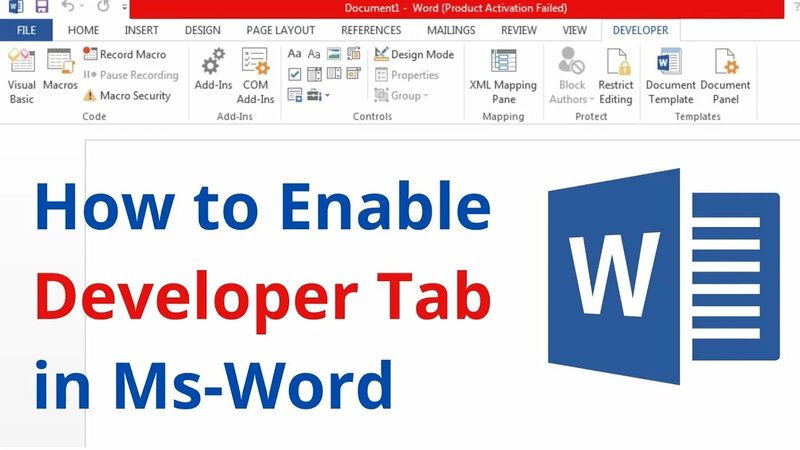Viewport: 800px width, 450px height.
Task: Insert Picture content control
Action: (x=334, y=54)
